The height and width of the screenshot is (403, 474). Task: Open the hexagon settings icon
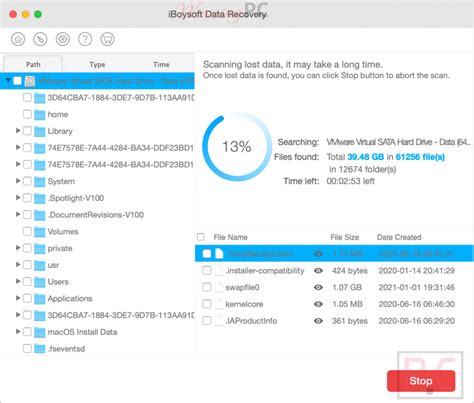[x=63, y=39]
